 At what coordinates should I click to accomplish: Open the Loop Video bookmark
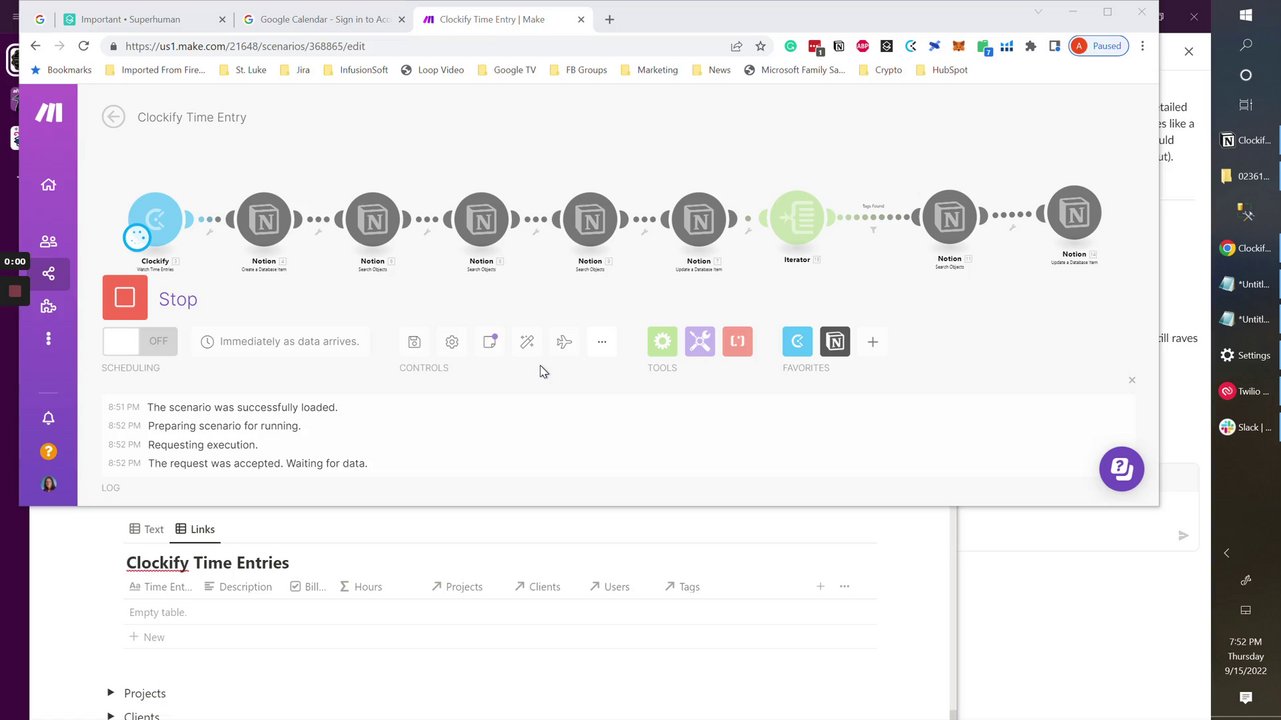point(432,70)
